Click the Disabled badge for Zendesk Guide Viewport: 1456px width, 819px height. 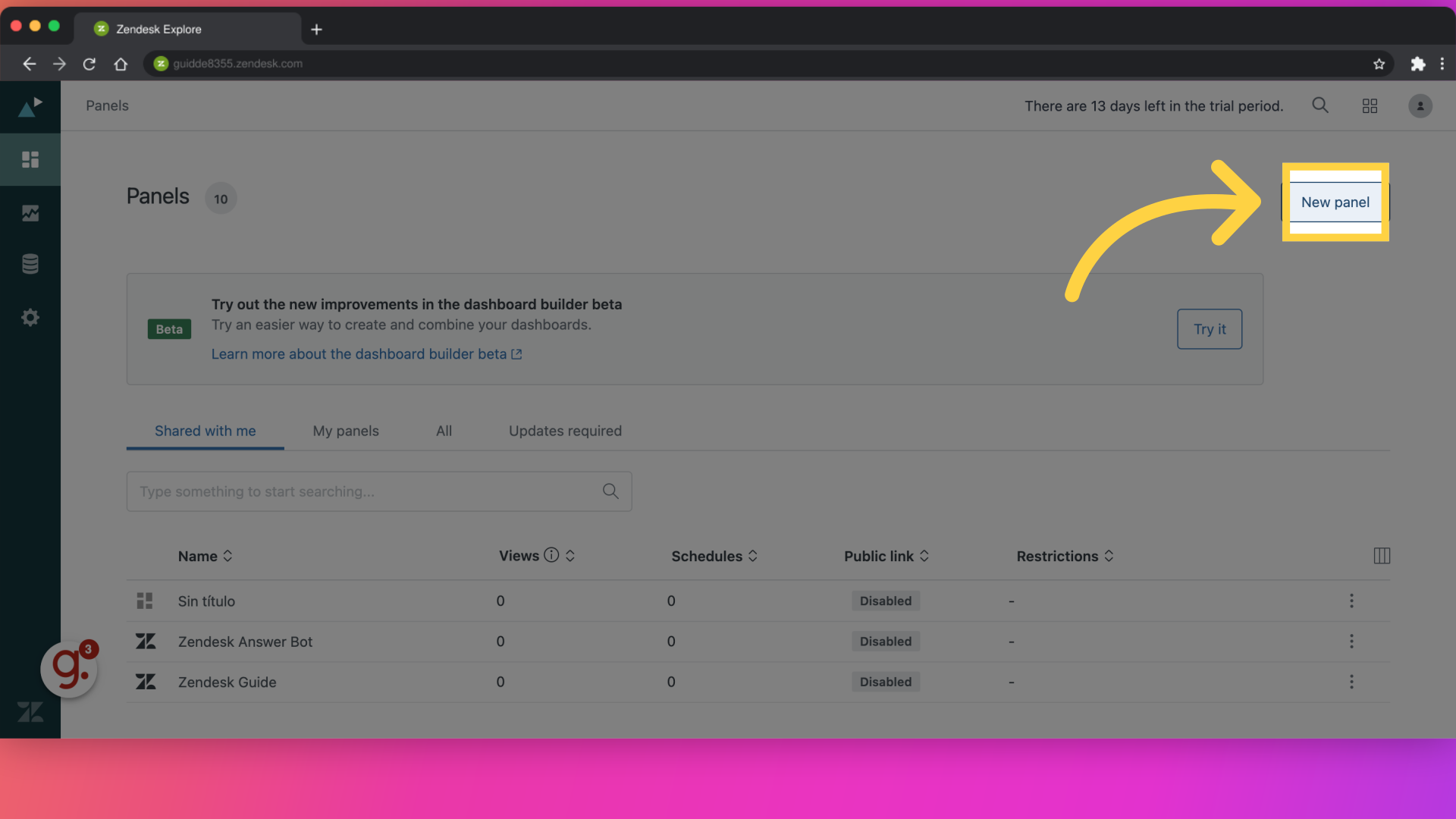886,682
